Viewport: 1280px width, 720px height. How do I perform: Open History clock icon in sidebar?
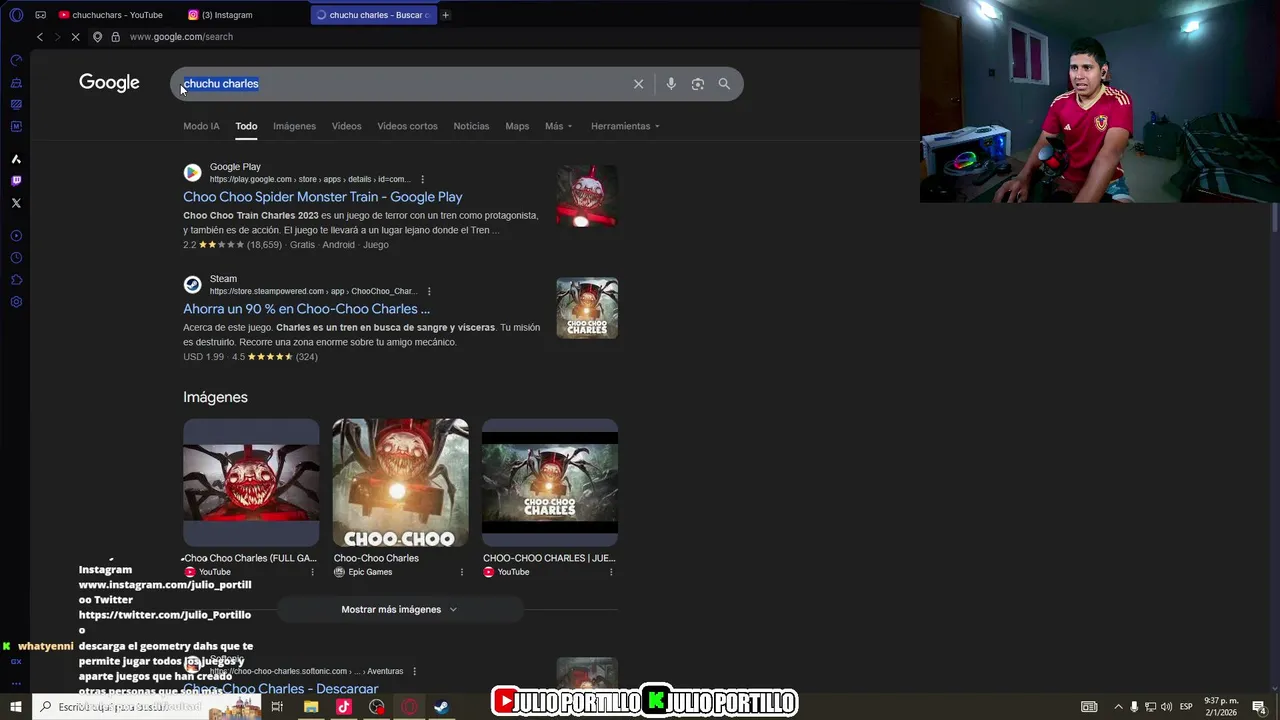tap(16, 258)
